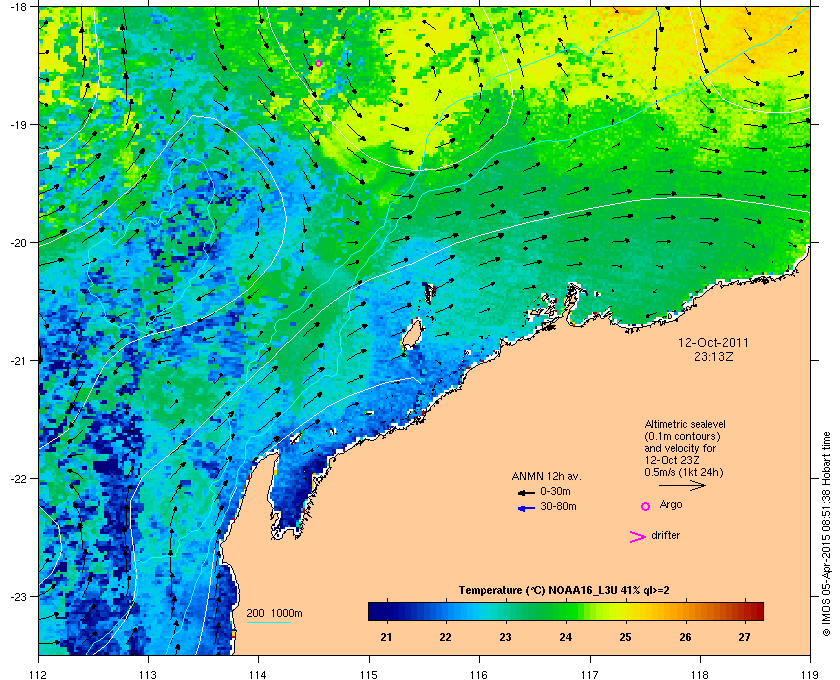The width and height of the screenshot is (840, 680).
Task: Click the '(0.1m contours)' legend text
Action: tap(682, 436)
